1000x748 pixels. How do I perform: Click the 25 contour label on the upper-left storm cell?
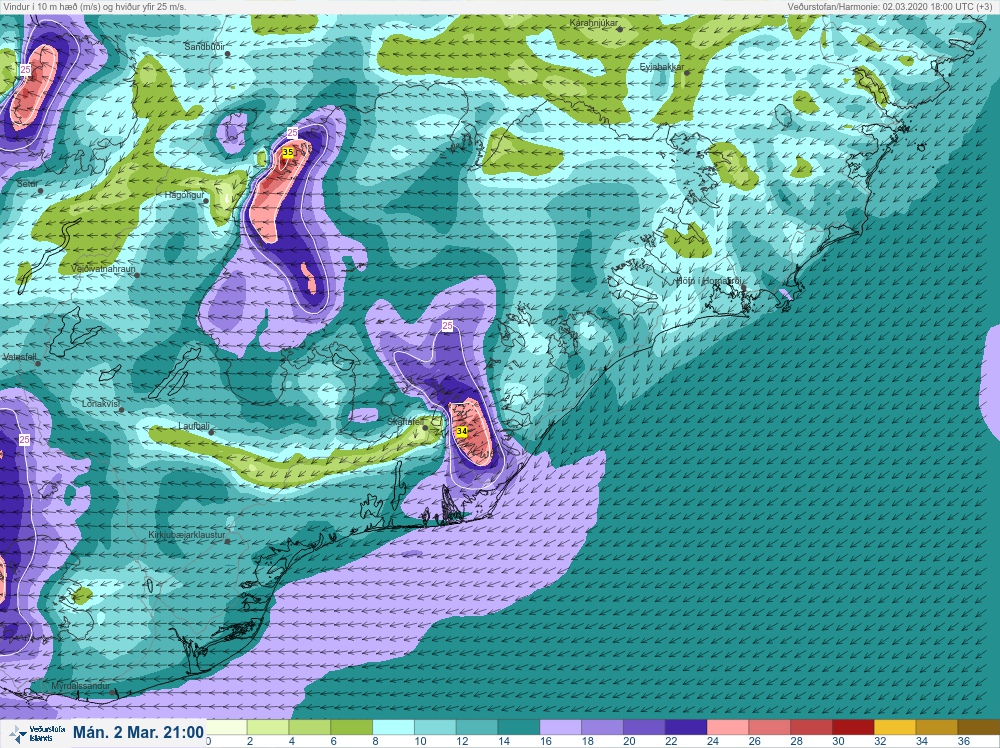(26, 70)
